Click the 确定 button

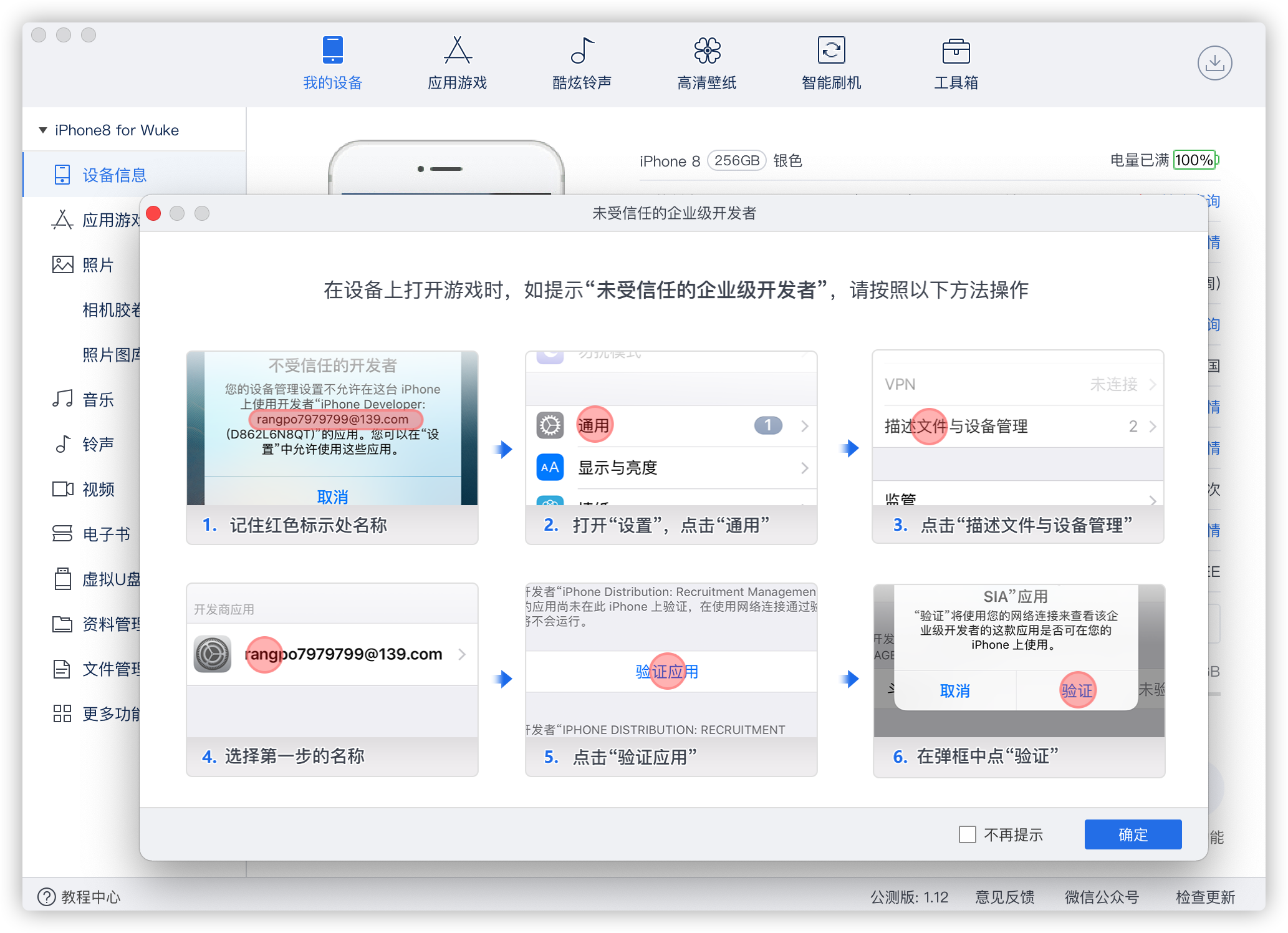point(1132,834)
